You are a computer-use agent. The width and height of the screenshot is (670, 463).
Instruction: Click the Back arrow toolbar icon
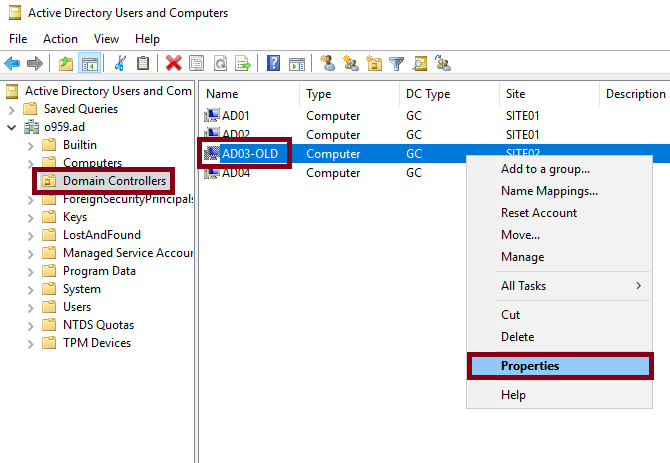12,64
